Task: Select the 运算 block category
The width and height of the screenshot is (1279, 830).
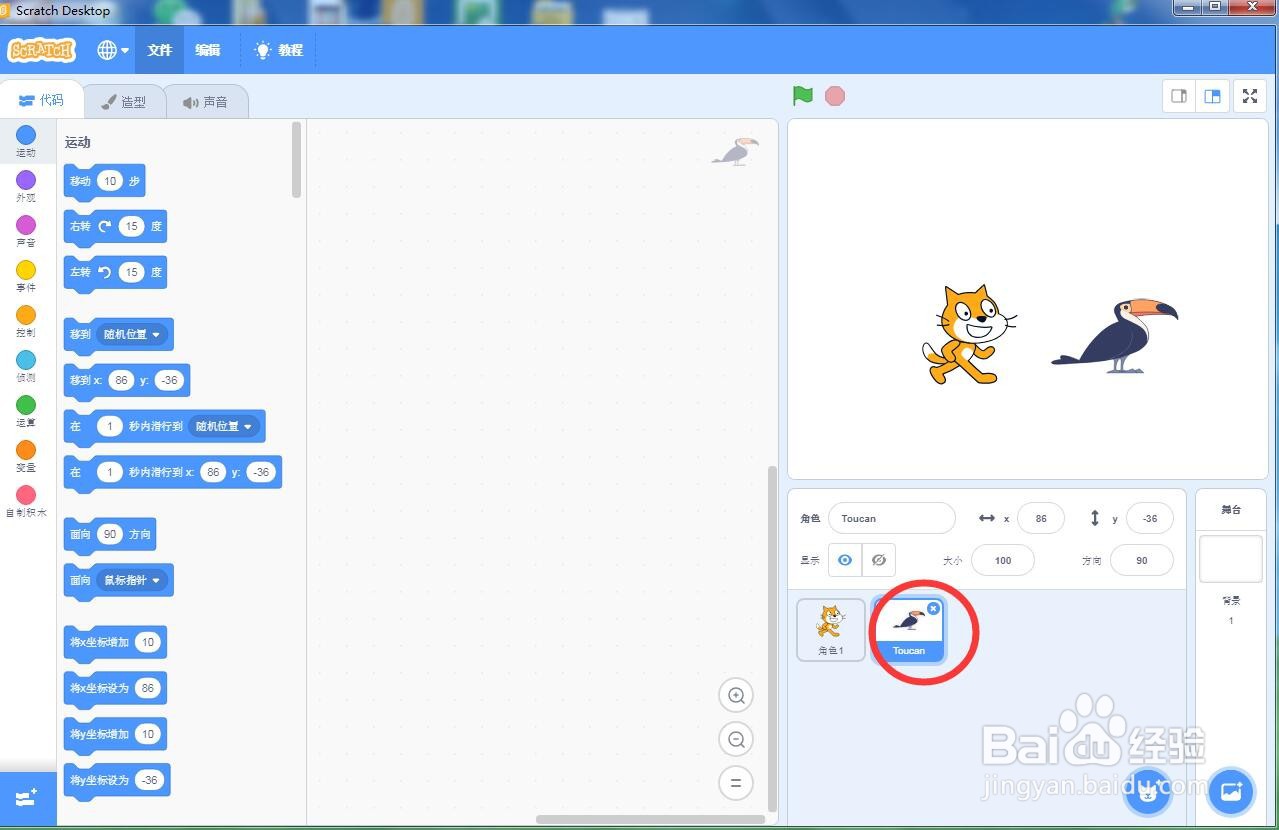Action: click(x=26, y=411)
